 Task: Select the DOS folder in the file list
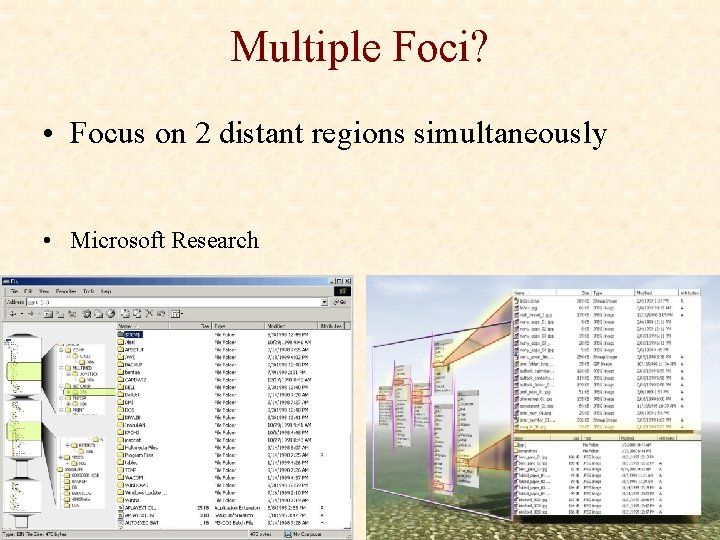click(126, 410)
